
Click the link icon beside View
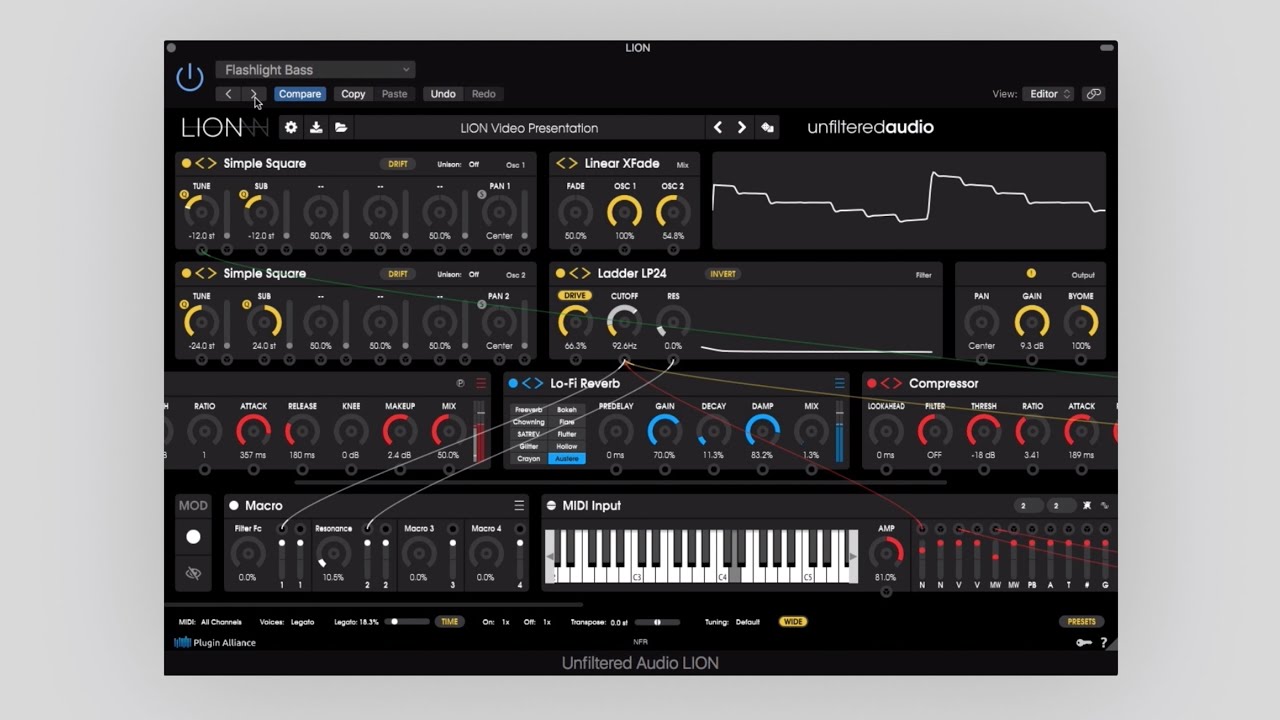pyautogui.click(x=1094, y=94)
